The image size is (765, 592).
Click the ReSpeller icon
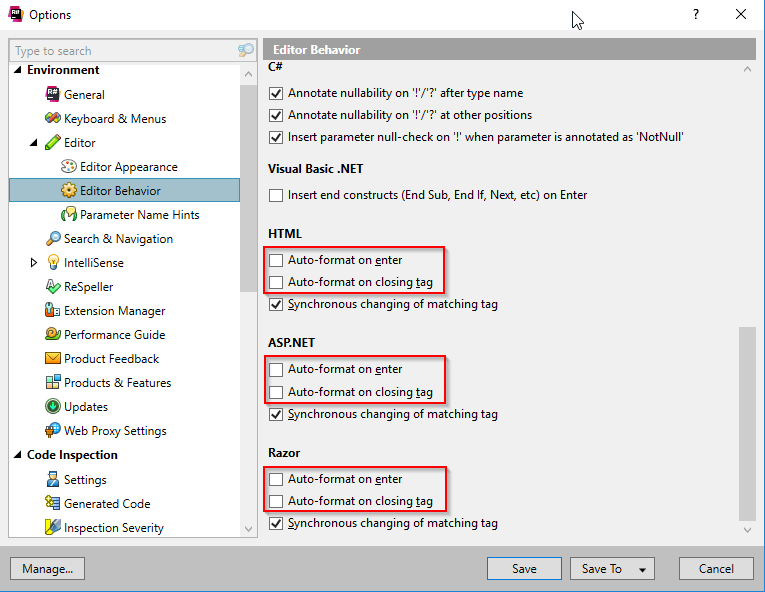click(x=53, y=286)
